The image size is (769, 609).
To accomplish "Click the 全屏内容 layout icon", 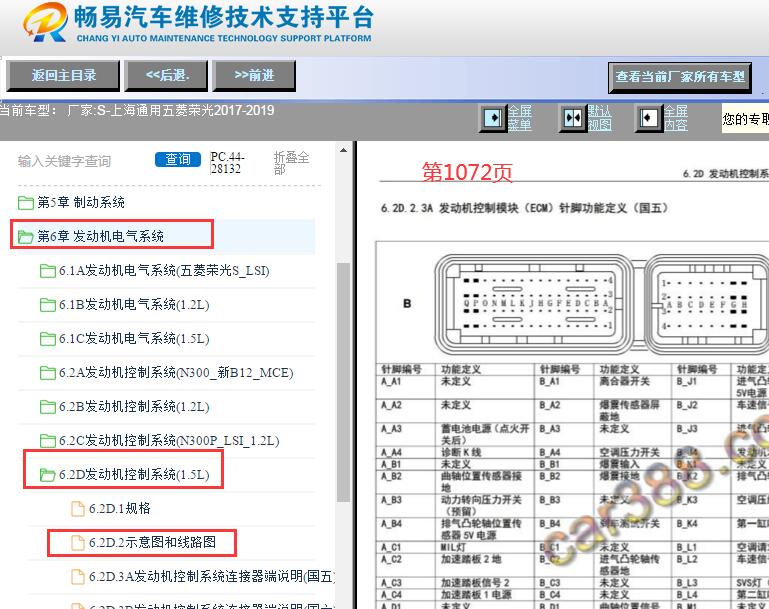I will [648, 118].
